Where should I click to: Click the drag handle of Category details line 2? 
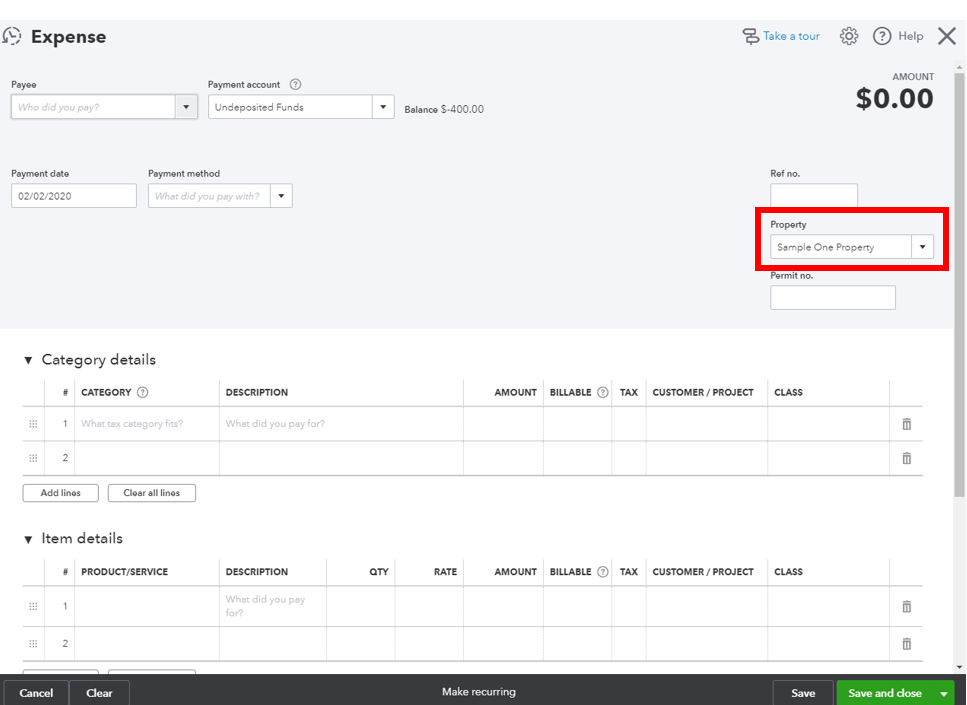33,458
